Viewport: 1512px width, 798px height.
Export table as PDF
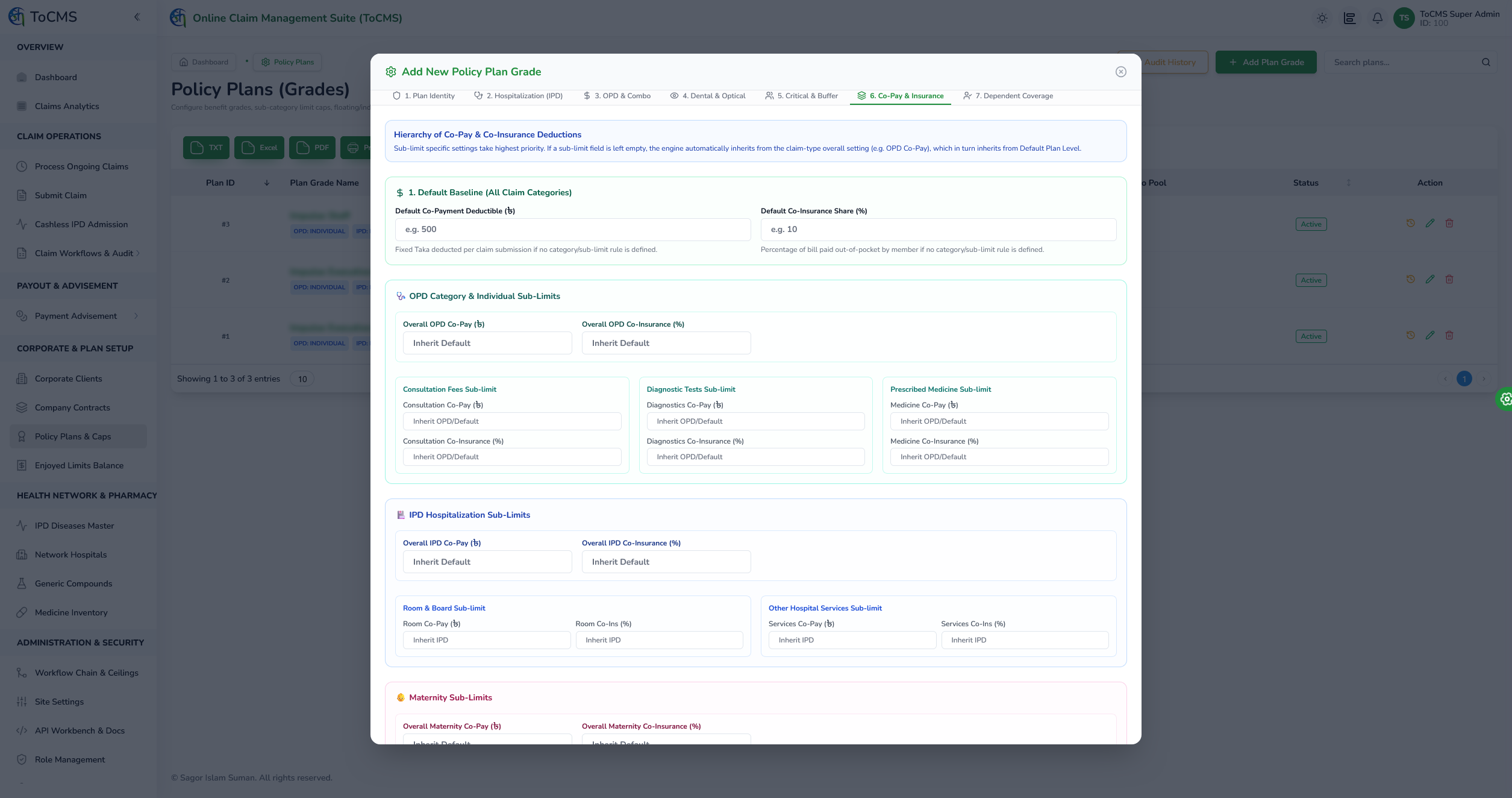click(x=312, y=148)
